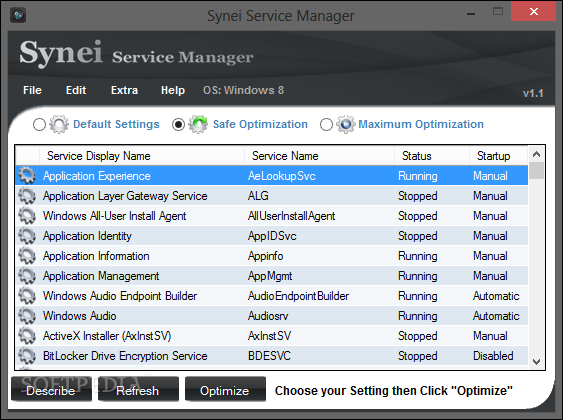563x420 pixels.
Task: Click gear icon of Application Layer Gateway Service row
Action: tap(27, 196)
